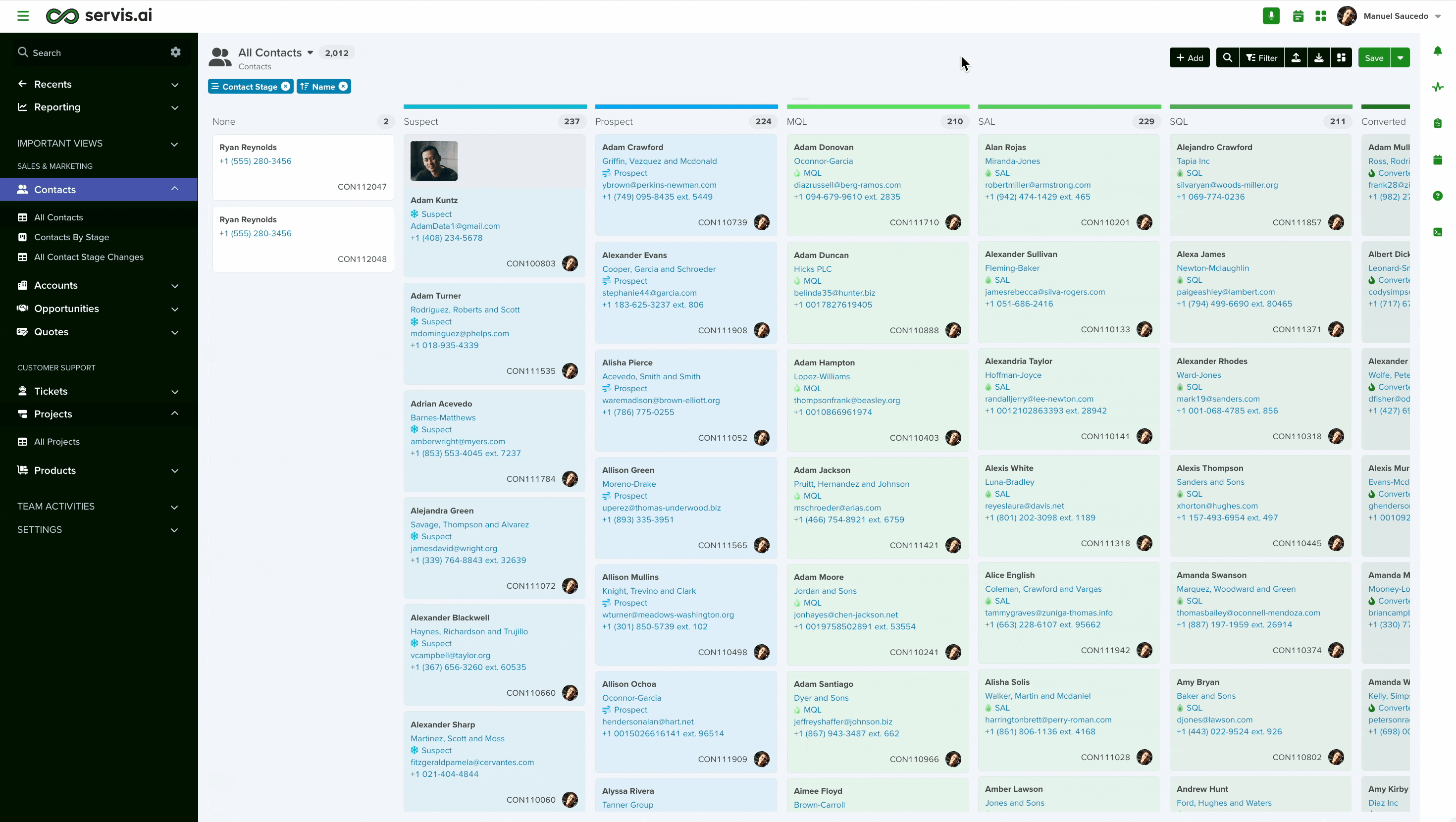Screen dimensions: 1456x822
Task: Remove the Contact Stage grouping chip
Action: point(285,87)
